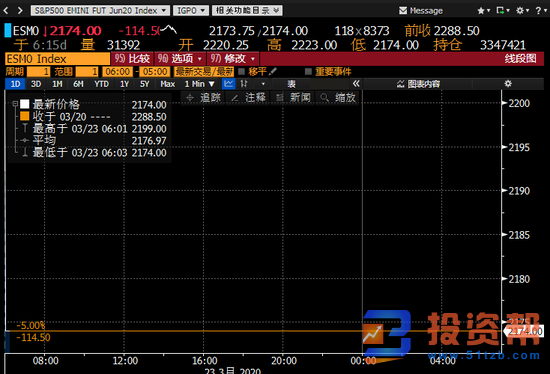The width and height of the screenshot is (550, 374).
Task: Switch to the YTD range tab
Action: (x=101, y=84)
